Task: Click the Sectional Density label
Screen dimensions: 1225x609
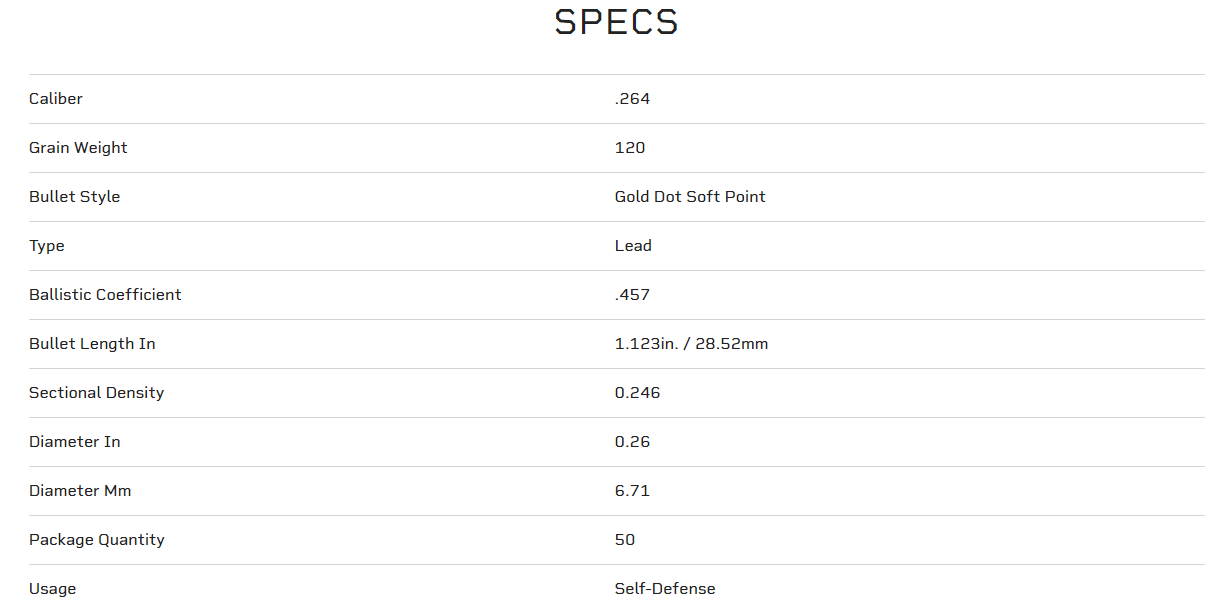Action: [96, 393]
